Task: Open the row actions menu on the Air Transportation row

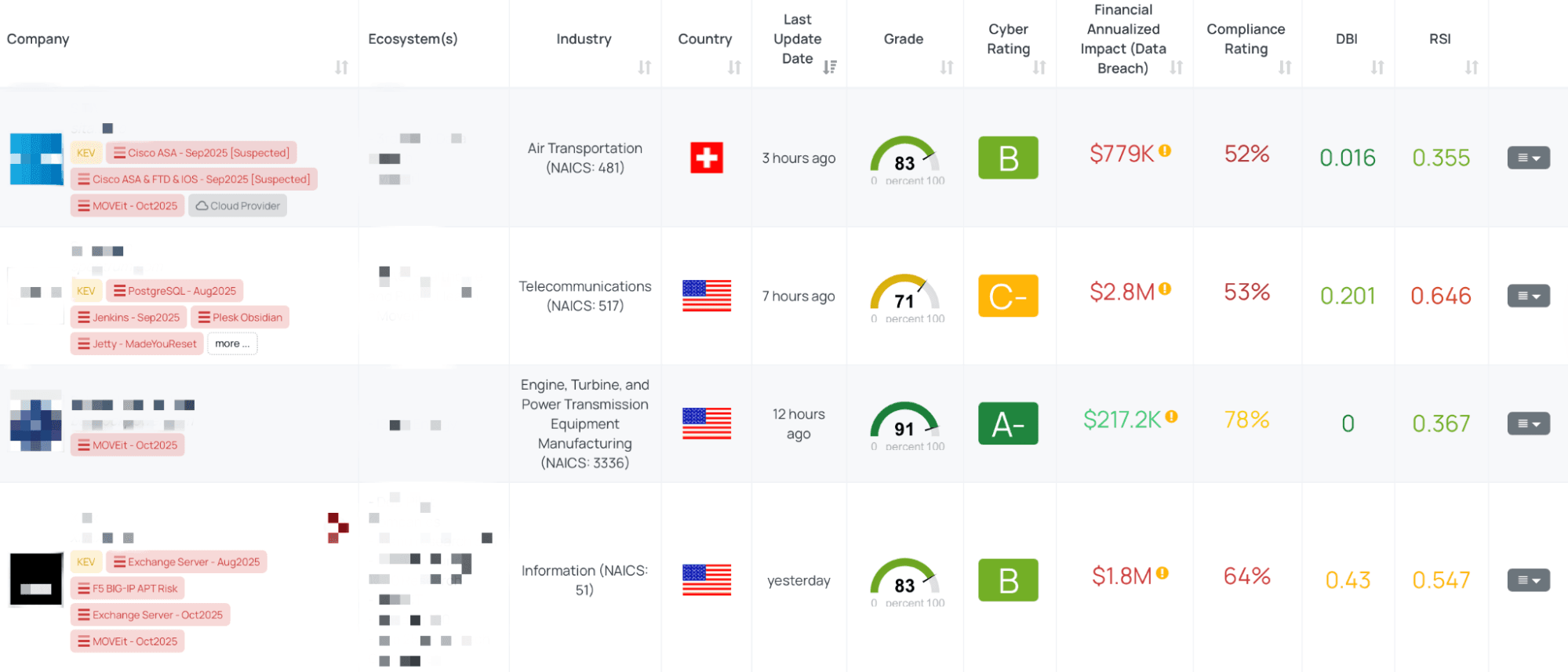Action: 1528,158
